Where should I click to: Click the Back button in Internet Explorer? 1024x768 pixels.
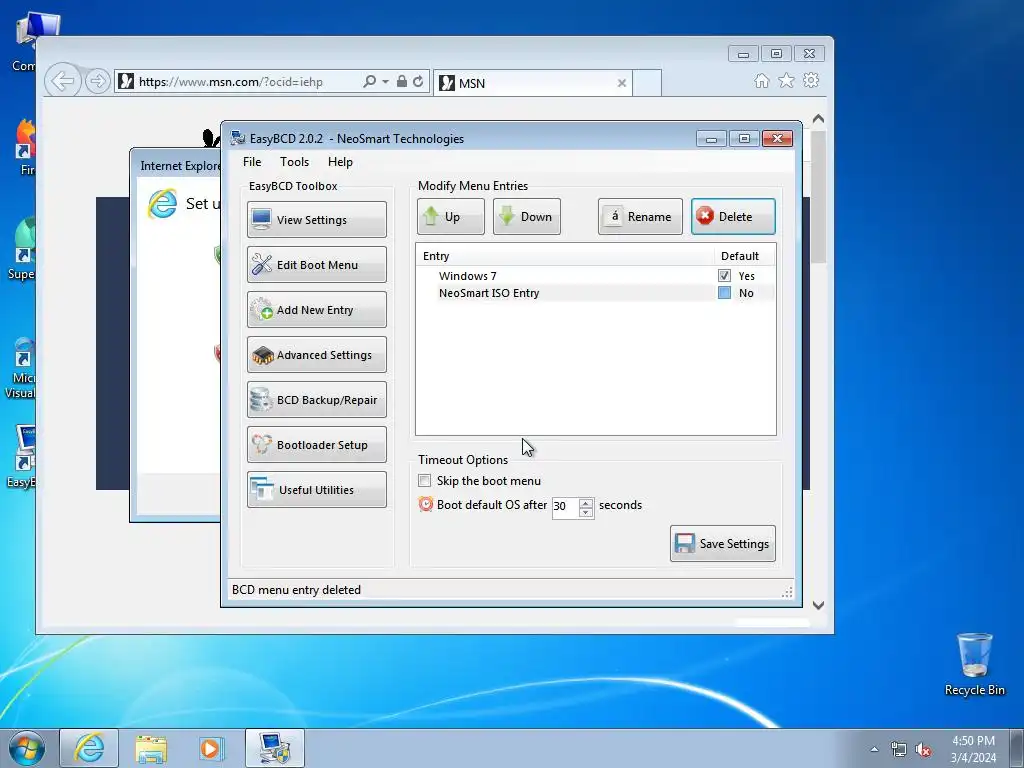click(63, 82)
